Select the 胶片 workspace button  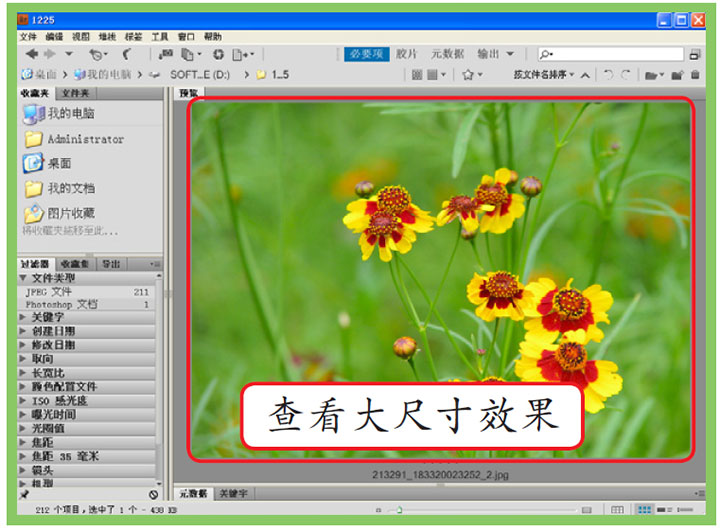pos(406,54)
